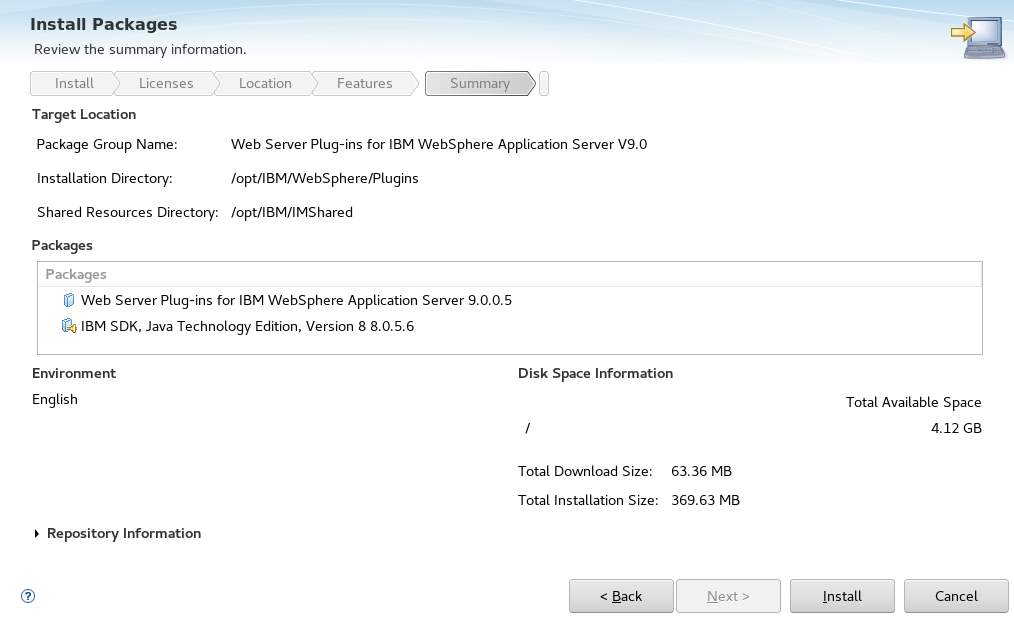The image size is (1014, 626).
Task: Click the disabled Next button
Action: tap(728, 596)
